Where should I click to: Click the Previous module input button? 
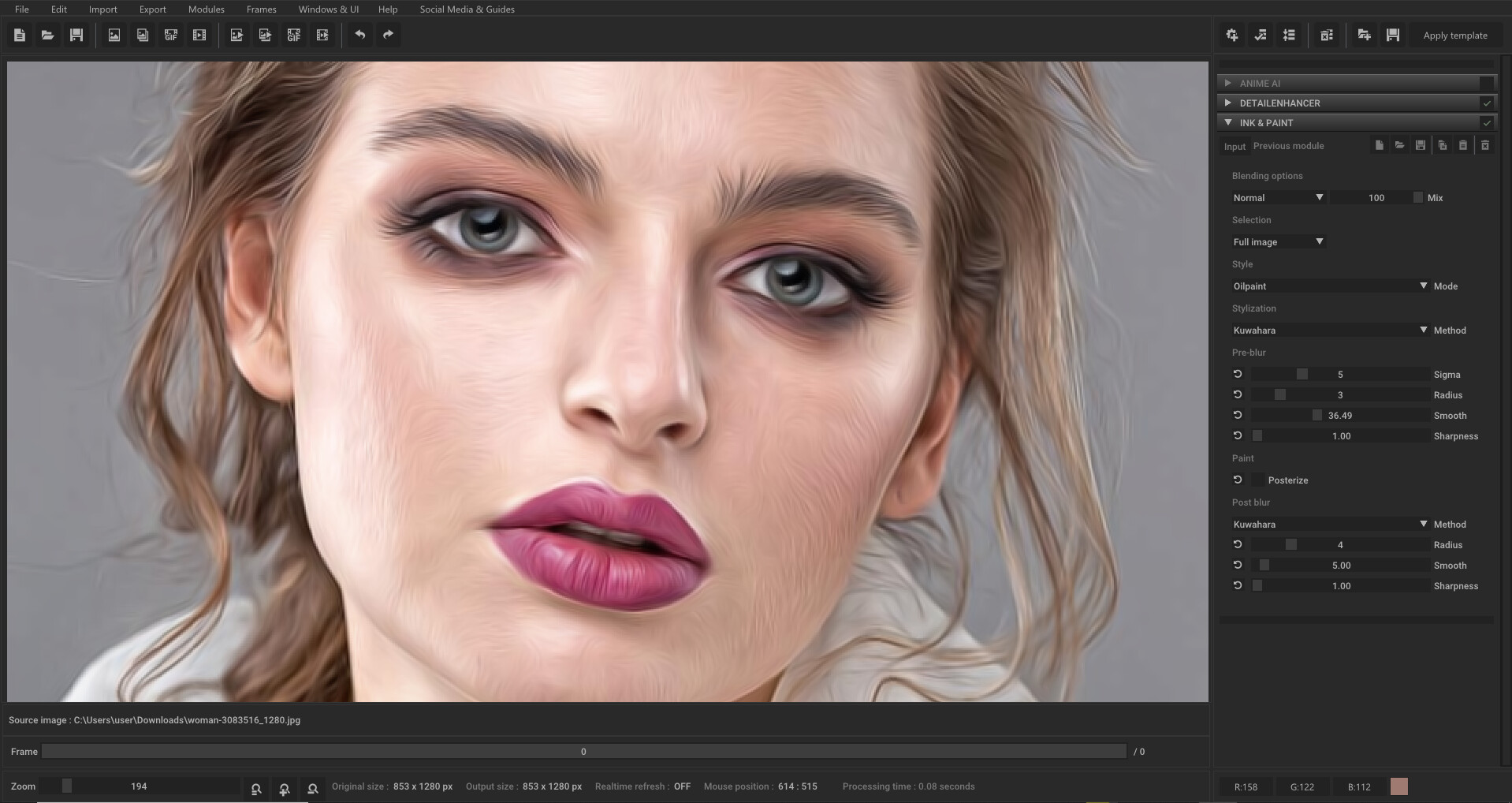1288,146
